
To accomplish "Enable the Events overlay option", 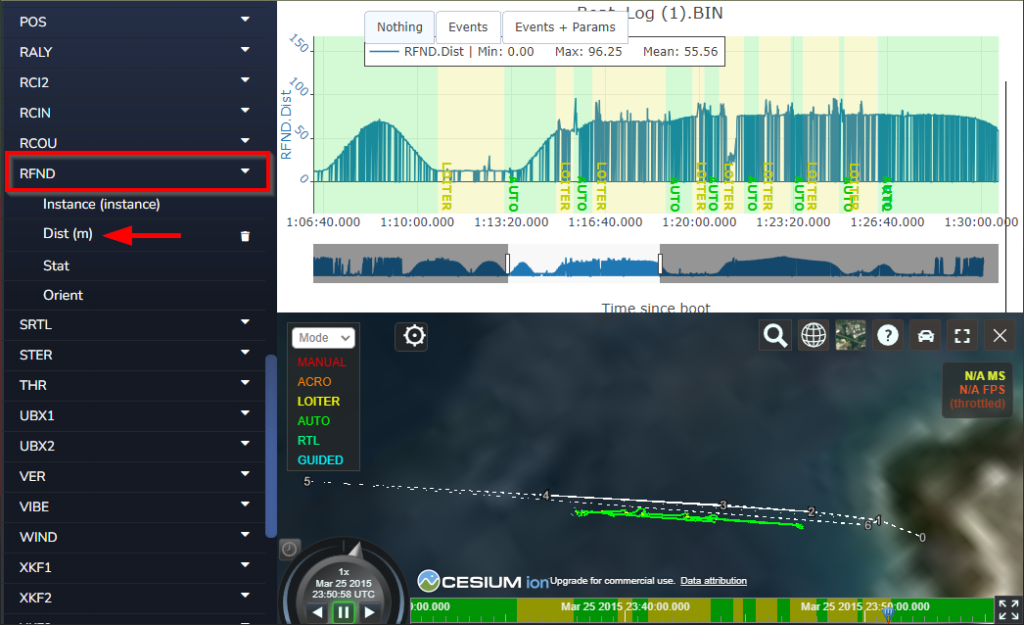I will (x=468, y=27).
